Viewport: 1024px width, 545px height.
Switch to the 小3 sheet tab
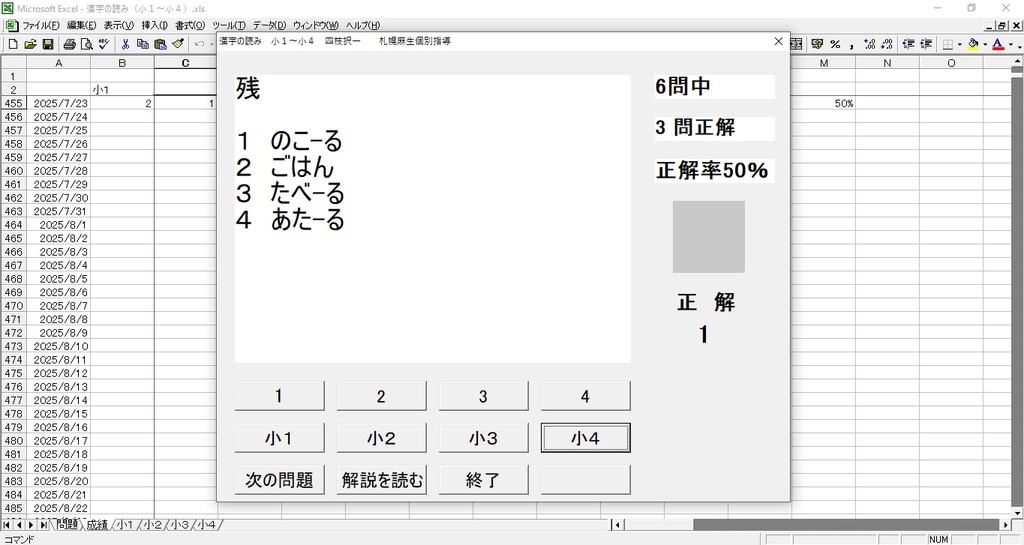pos(180,525)
